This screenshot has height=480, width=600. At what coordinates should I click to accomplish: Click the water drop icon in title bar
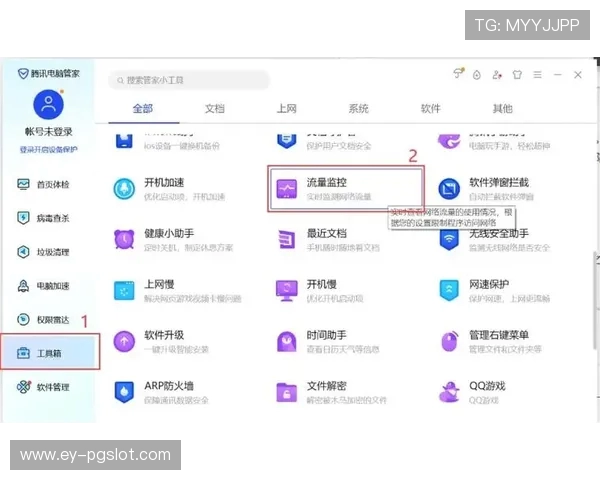476,75
